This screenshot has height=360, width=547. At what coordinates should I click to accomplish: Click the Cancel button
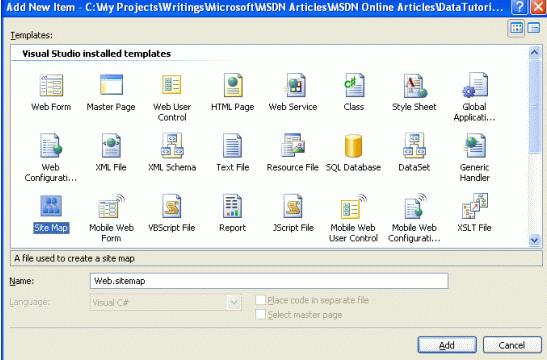512,345
